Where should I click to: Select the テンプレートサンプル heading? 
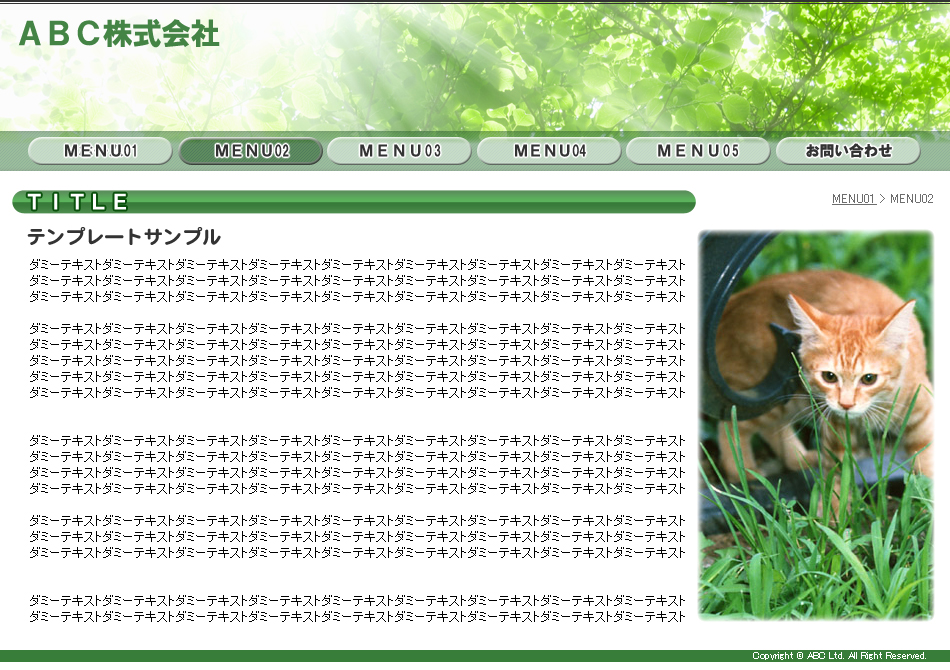[x=124, y=237]
